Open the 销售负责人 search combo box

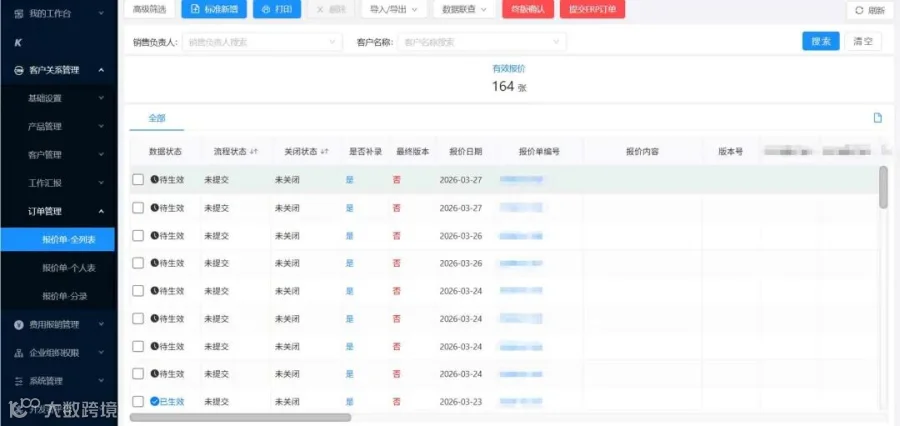(262, 42)
